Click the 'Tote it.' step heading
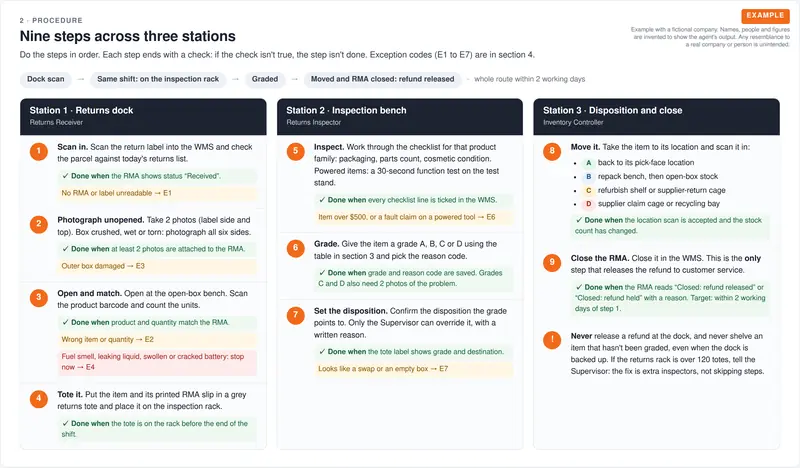The height and width of the screenshot is (468, 800). pos(70,395)
